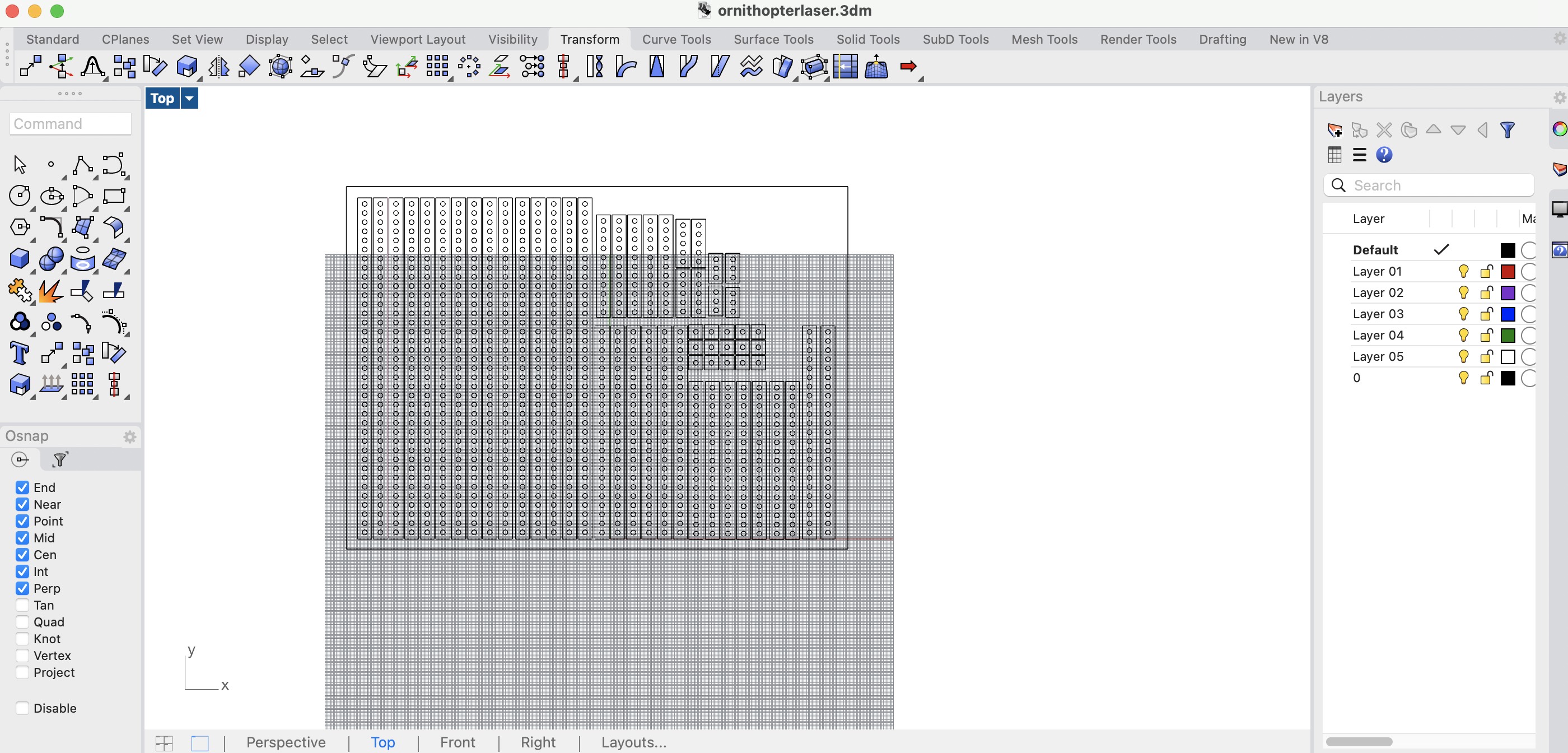Click the Rectangle tool
This screenshot has width=1568, height=753.
pos(114,196)
